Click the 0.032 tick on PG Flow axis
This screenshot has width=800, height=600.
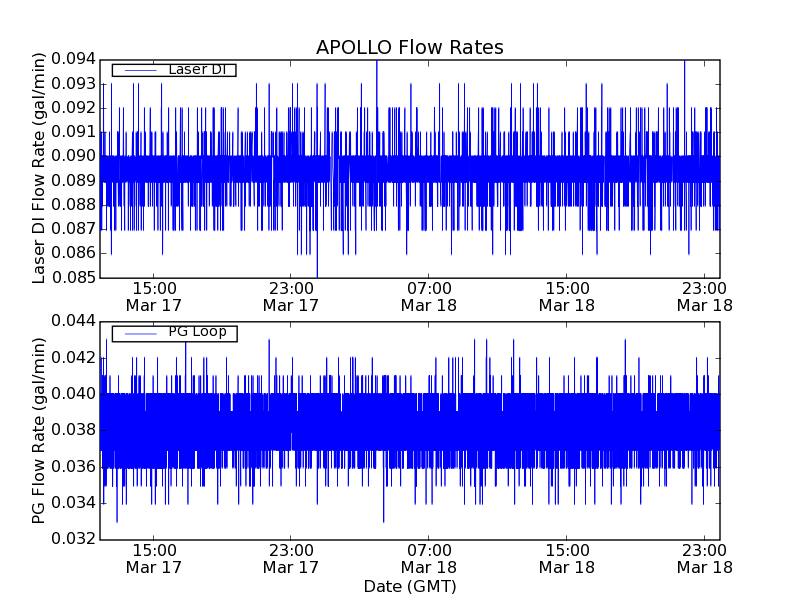click(73, 539)
